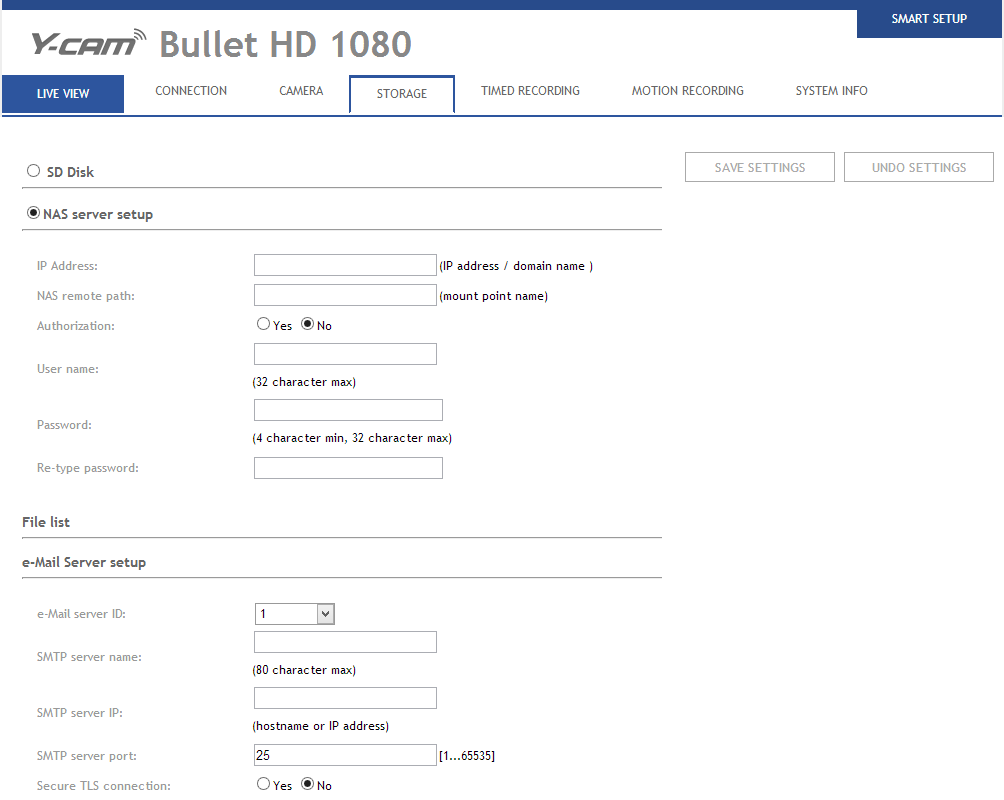Click the SMTP server port field
Viewport: 1004px width, 800px height.
point(345,755)
